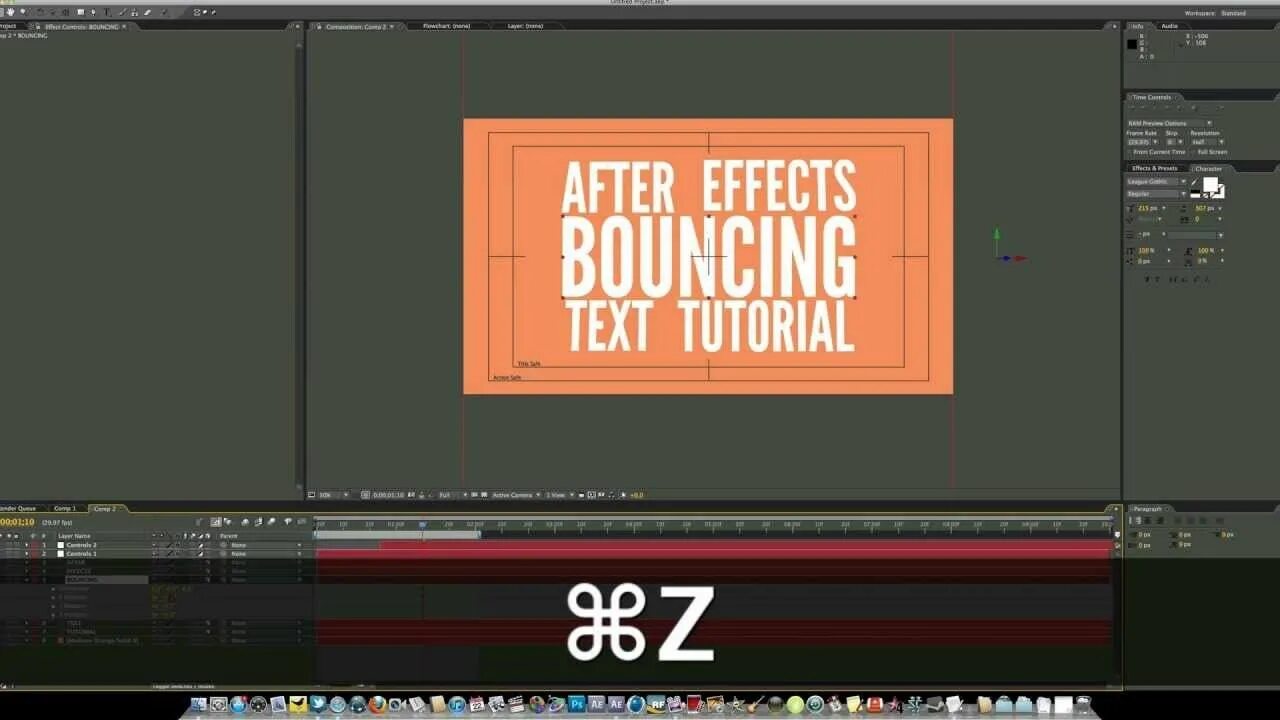The height and width of the screenshot is (720, 1280).
Task: Switch to the Audio panel tab
Action: (1169, 26)
